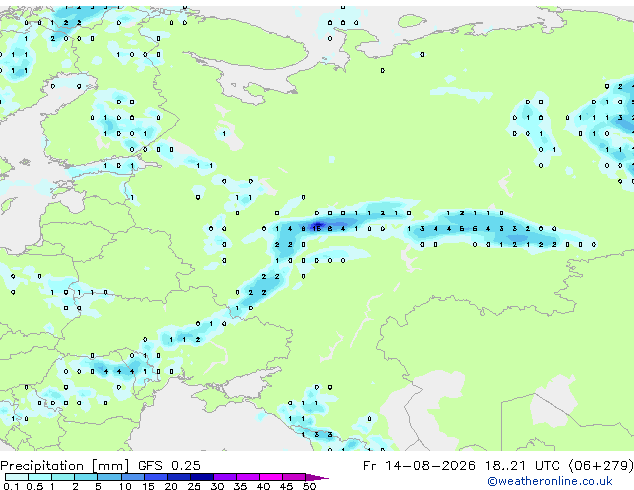Select the bright magenta 40–45 mm swatch
634x490 pixels.
point(271,477)
